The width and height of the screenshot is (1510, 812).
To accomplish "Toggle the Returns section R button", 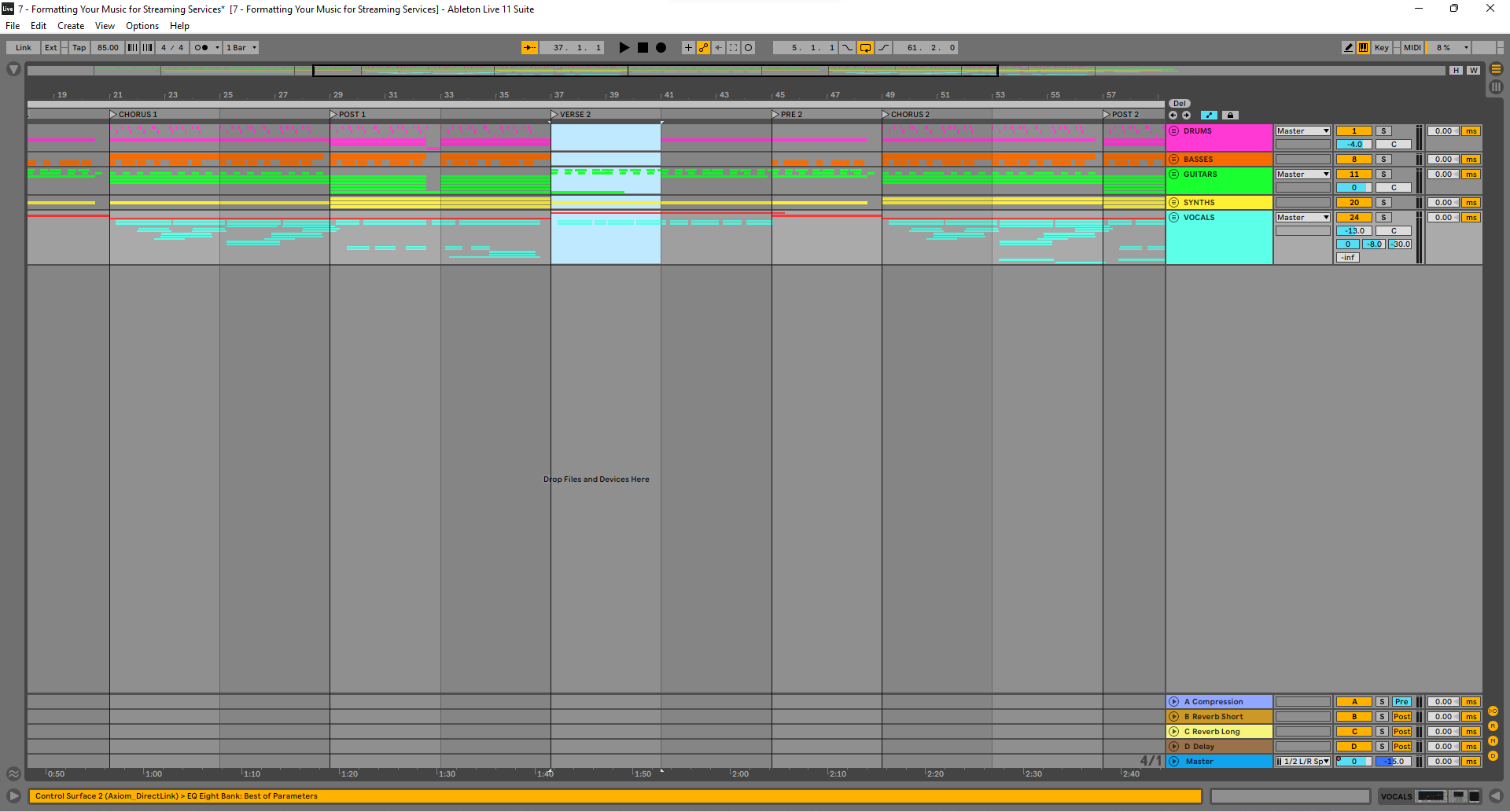I will click(x=1493, y=726).
